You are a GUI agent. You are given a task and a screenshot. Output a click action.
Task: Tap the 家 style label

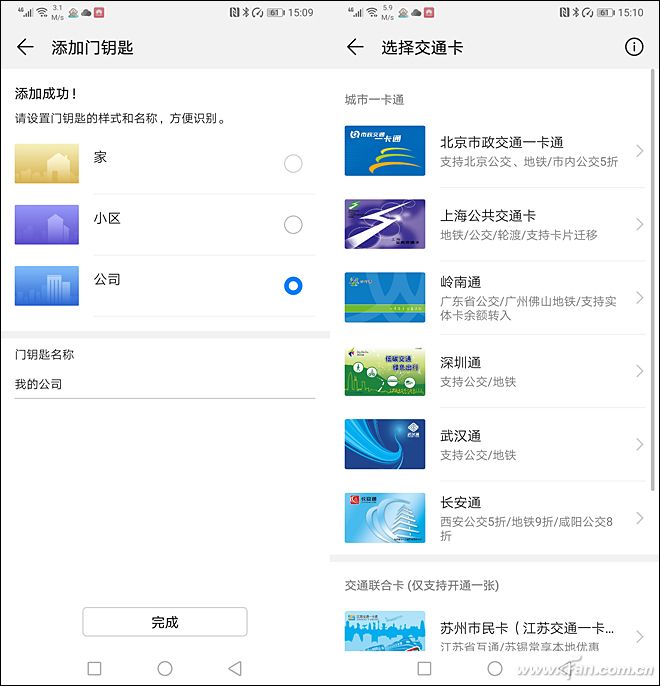point(100,158)
